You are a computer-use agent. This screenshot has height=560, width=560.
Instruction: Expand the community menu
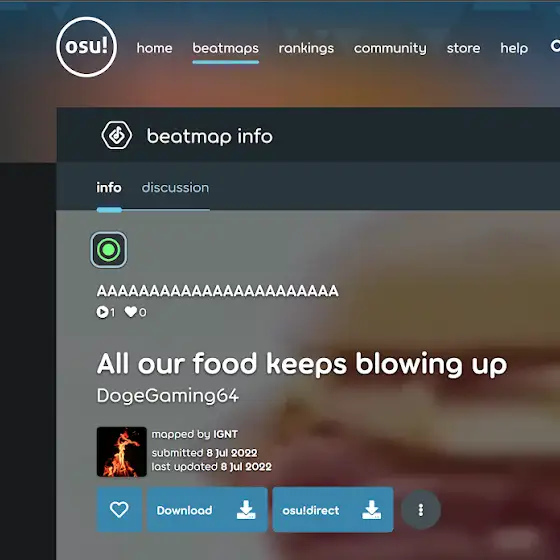390,48
